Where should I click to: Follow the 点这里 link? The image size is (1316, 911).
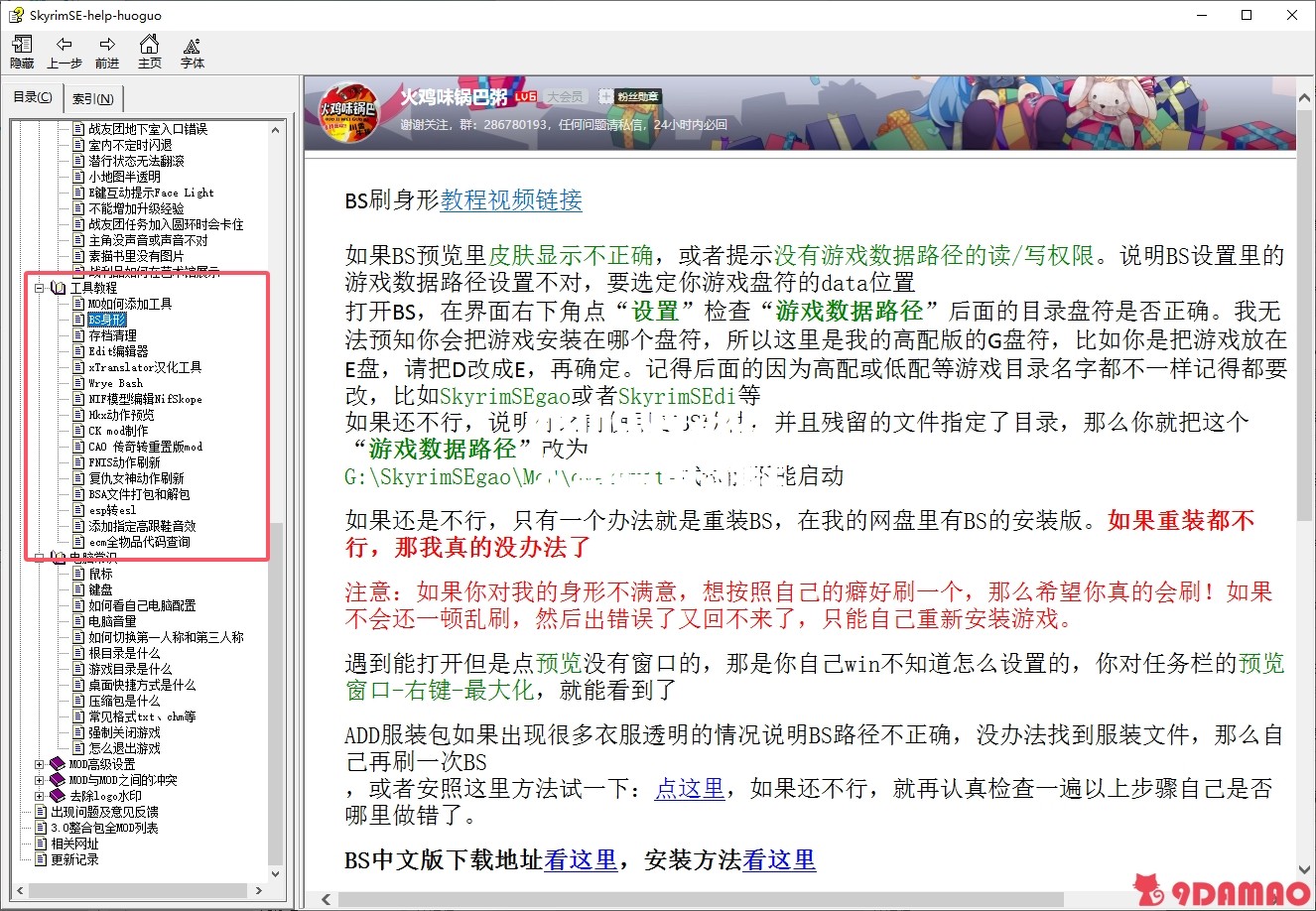(690, 789)
